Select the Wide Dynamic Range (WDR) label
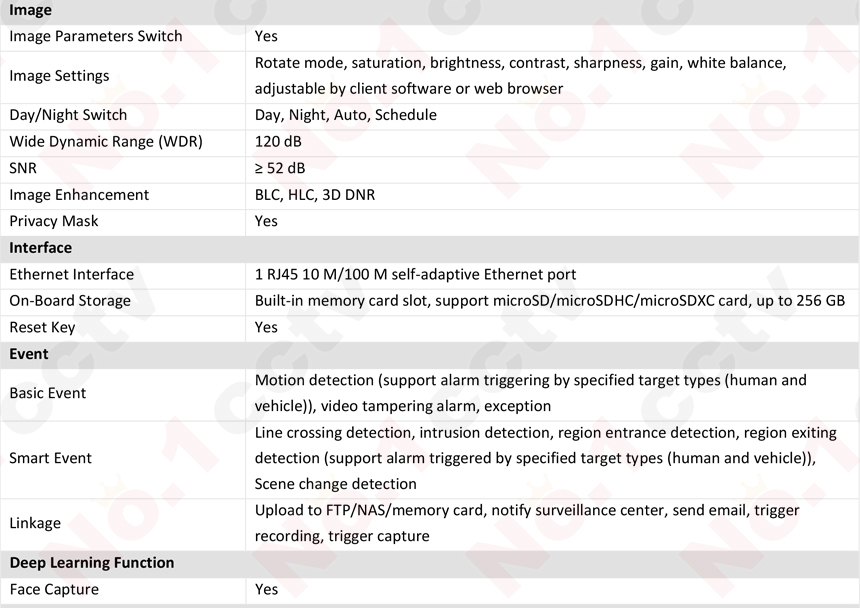 coord(106,142)
